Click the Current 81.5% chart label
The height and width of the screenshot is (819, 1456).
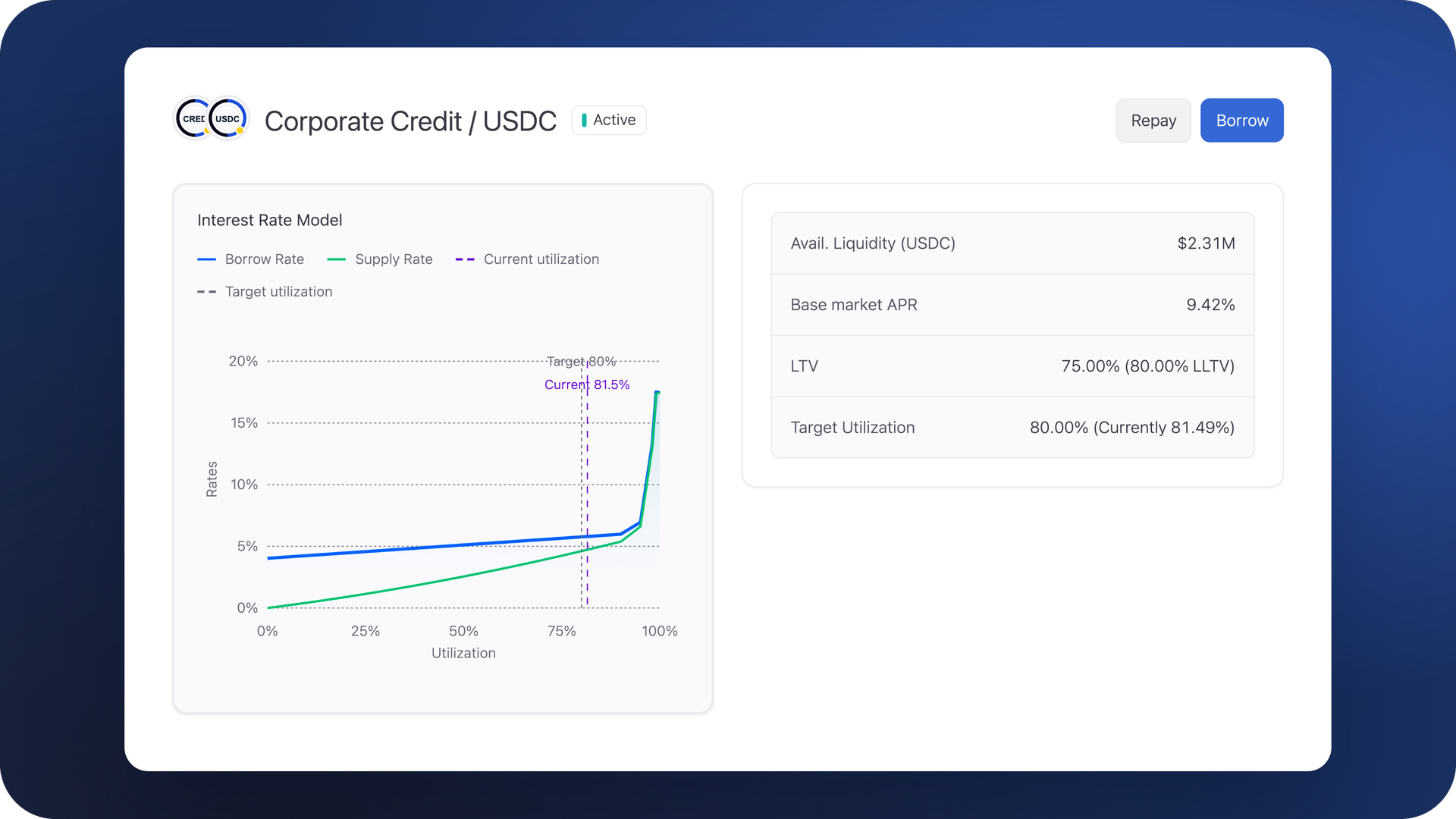point(587,384)
